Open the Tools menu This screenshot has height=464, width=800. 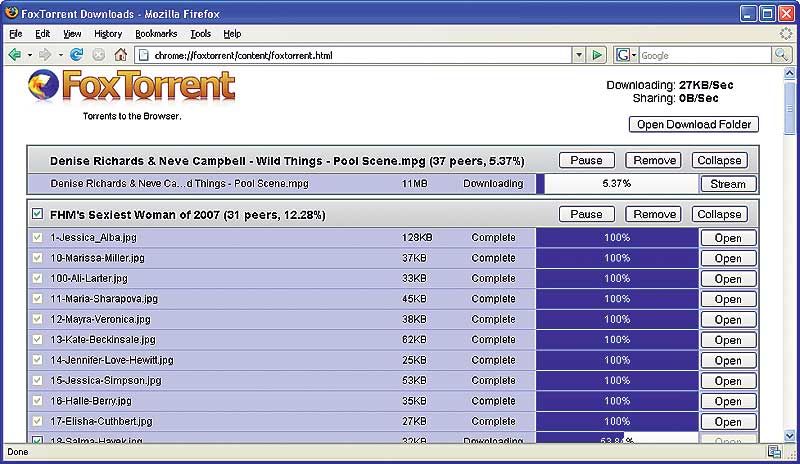(x=201, y=34)
